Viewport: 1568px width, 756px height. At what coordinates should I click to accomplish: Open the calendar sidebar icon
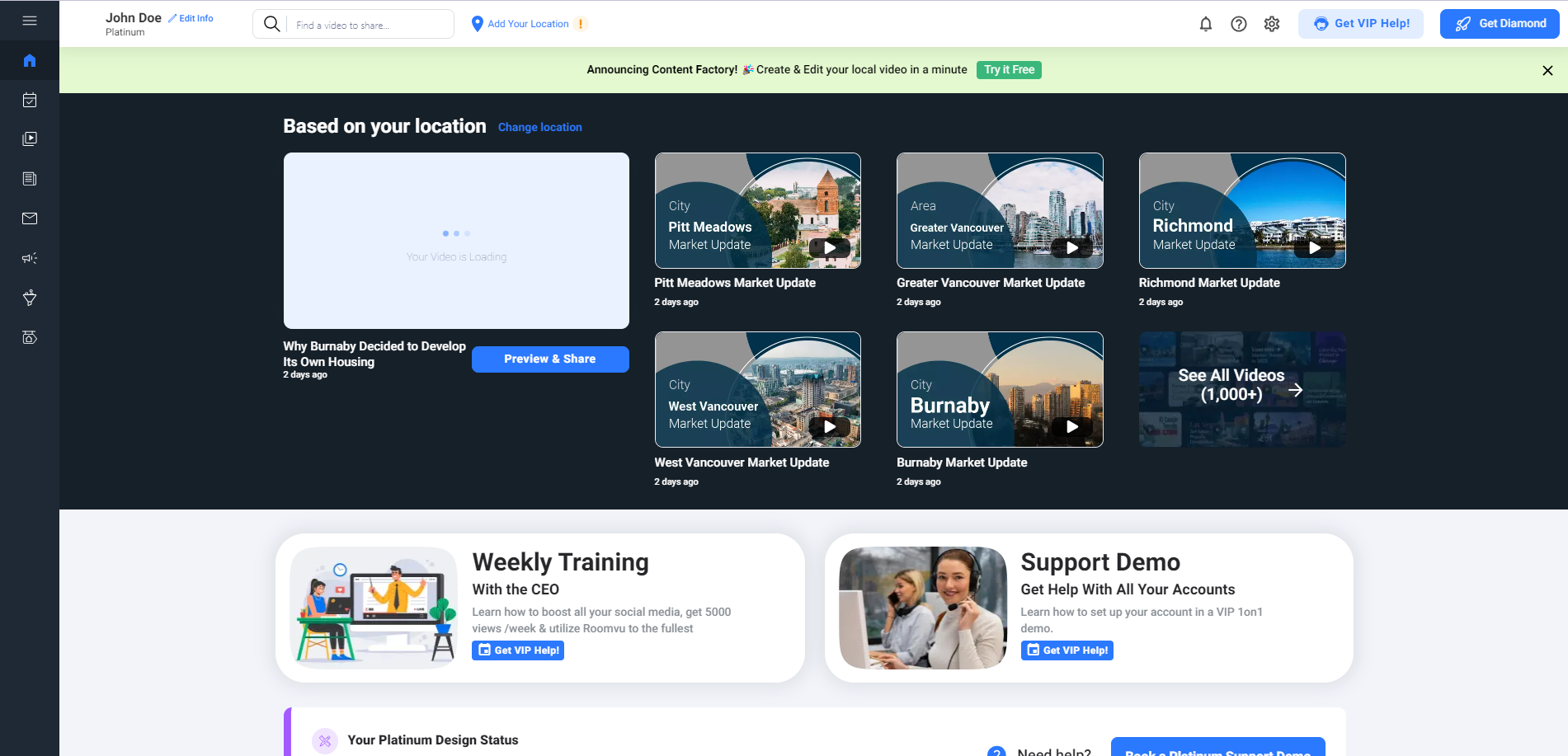point(30,100)
